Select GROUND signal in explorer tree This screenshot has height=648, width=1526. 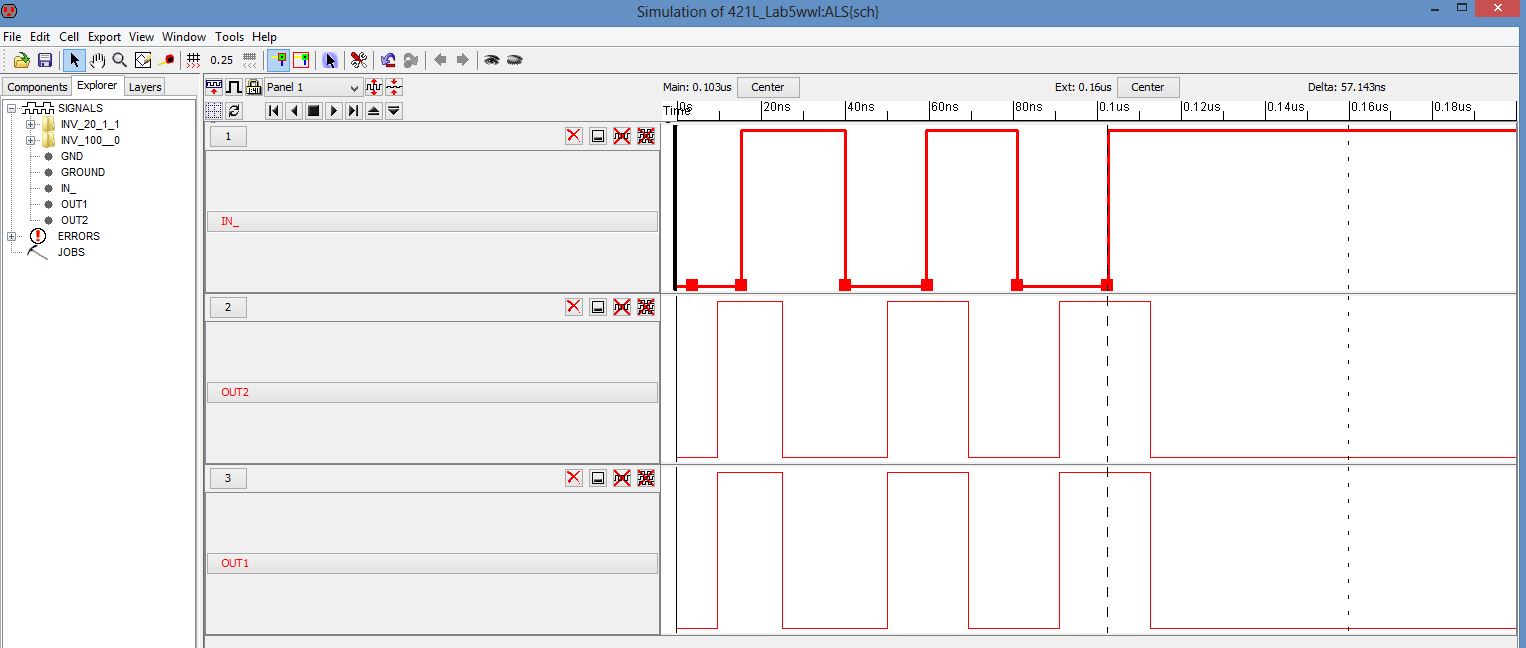(x=83, y=172)
